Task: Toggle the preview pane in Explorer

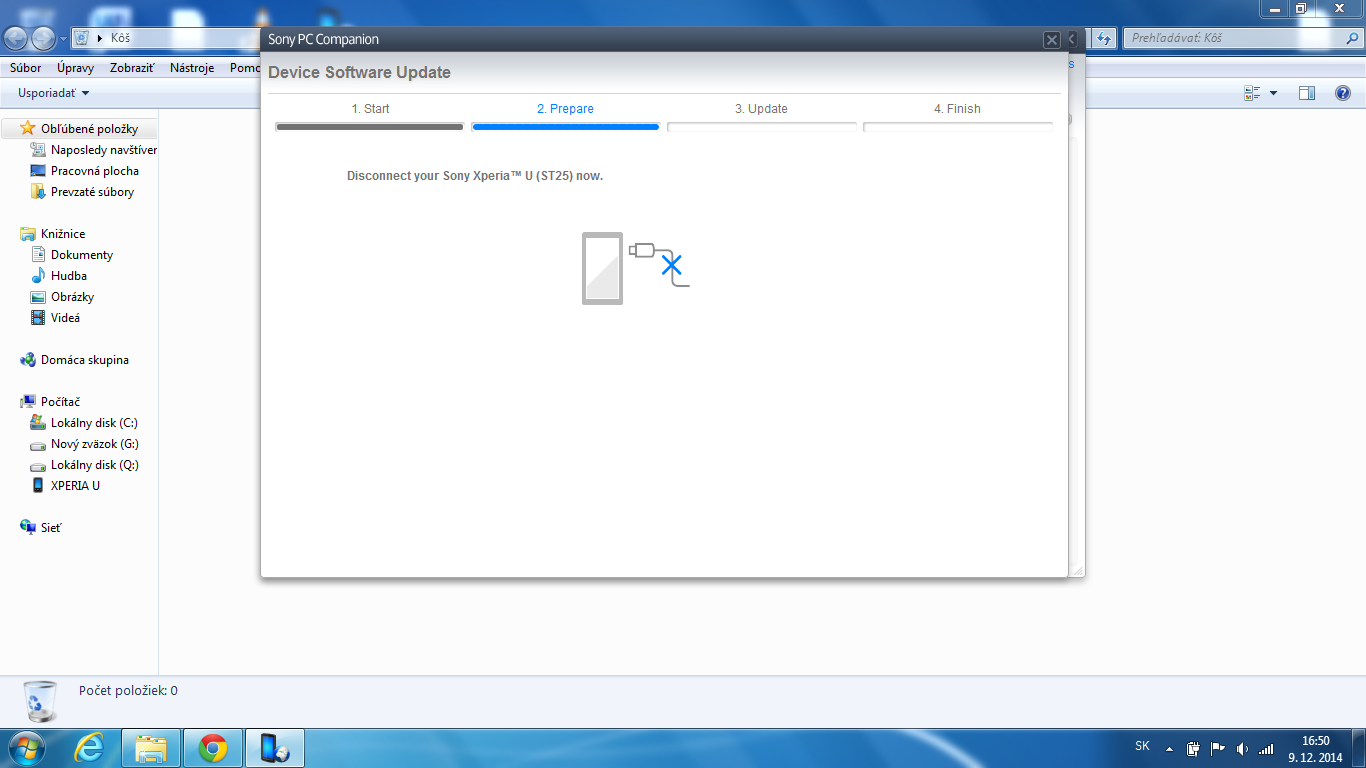Action: [1307, 93]
